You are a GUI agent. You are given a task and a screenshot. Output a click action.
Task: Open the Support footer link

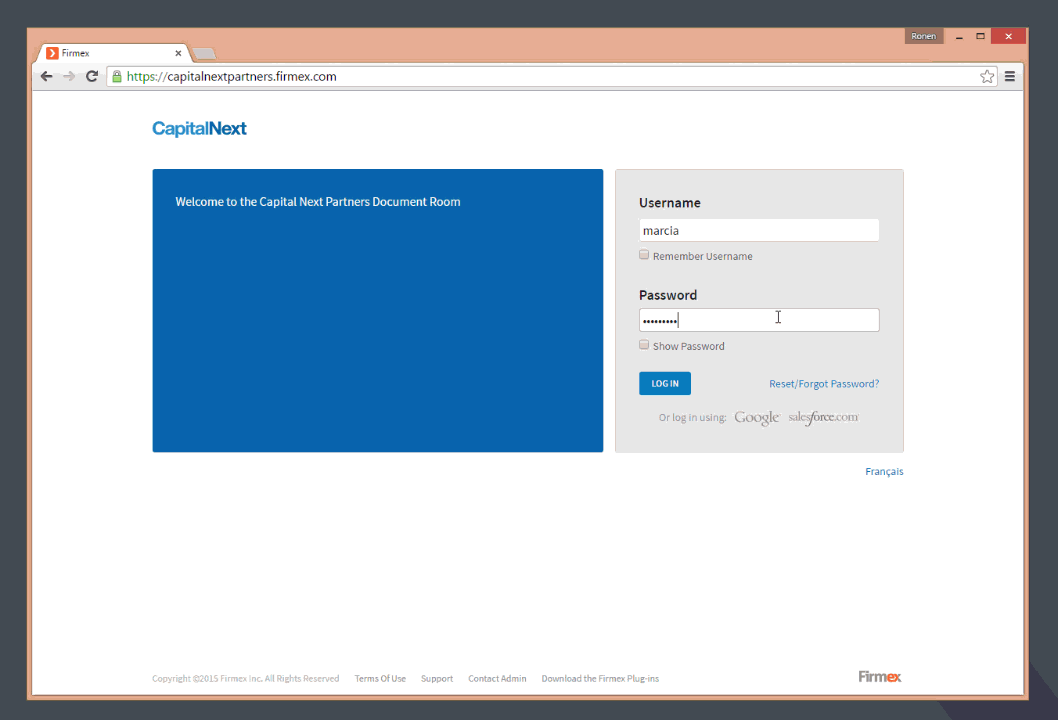437,678
